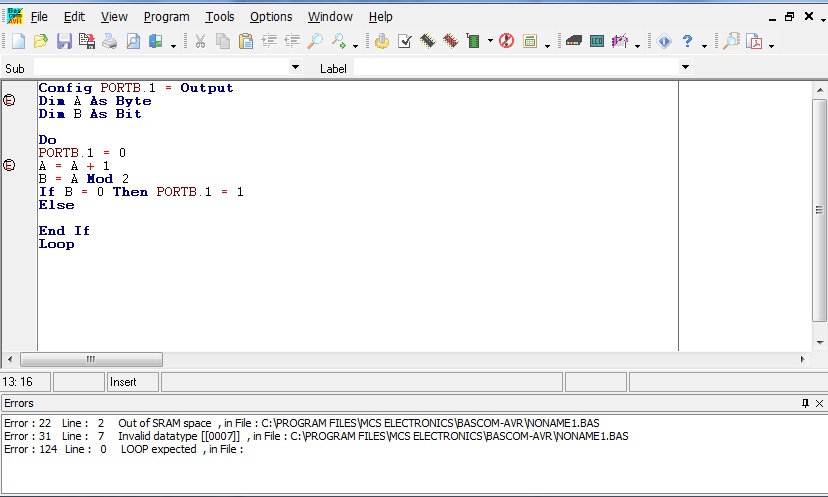Open print preview from the toolbar
828x497 pixels.
click(x=133, y=41)
